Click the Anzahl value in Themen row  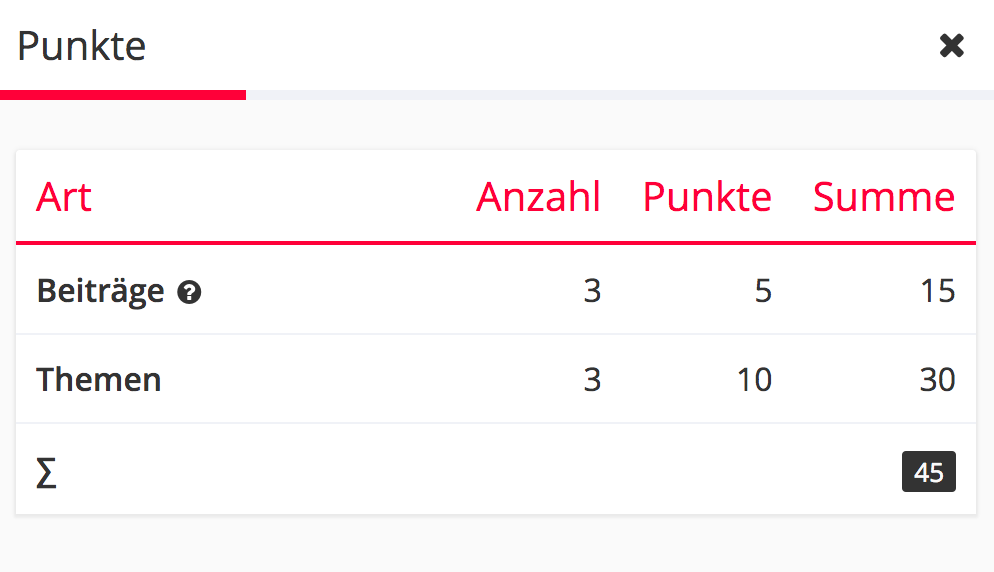tap(592, 380)
